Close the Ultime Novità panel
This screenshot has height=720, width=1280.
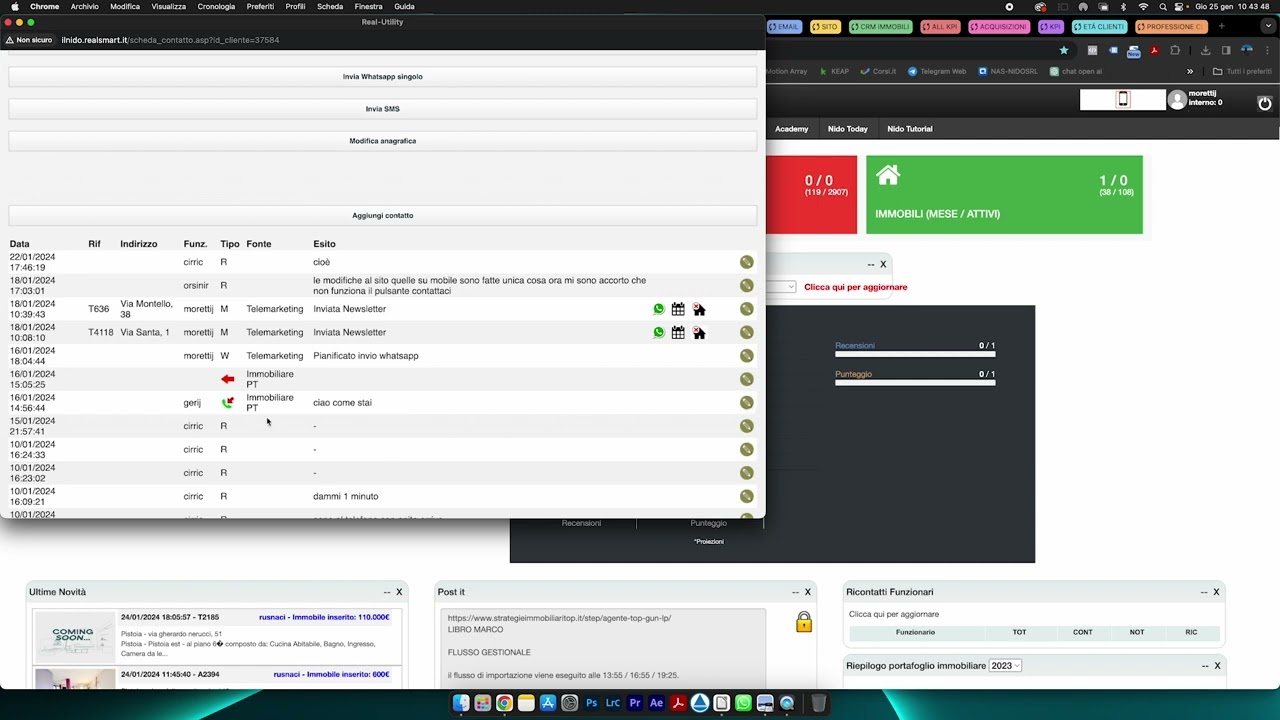pos(399,592)
